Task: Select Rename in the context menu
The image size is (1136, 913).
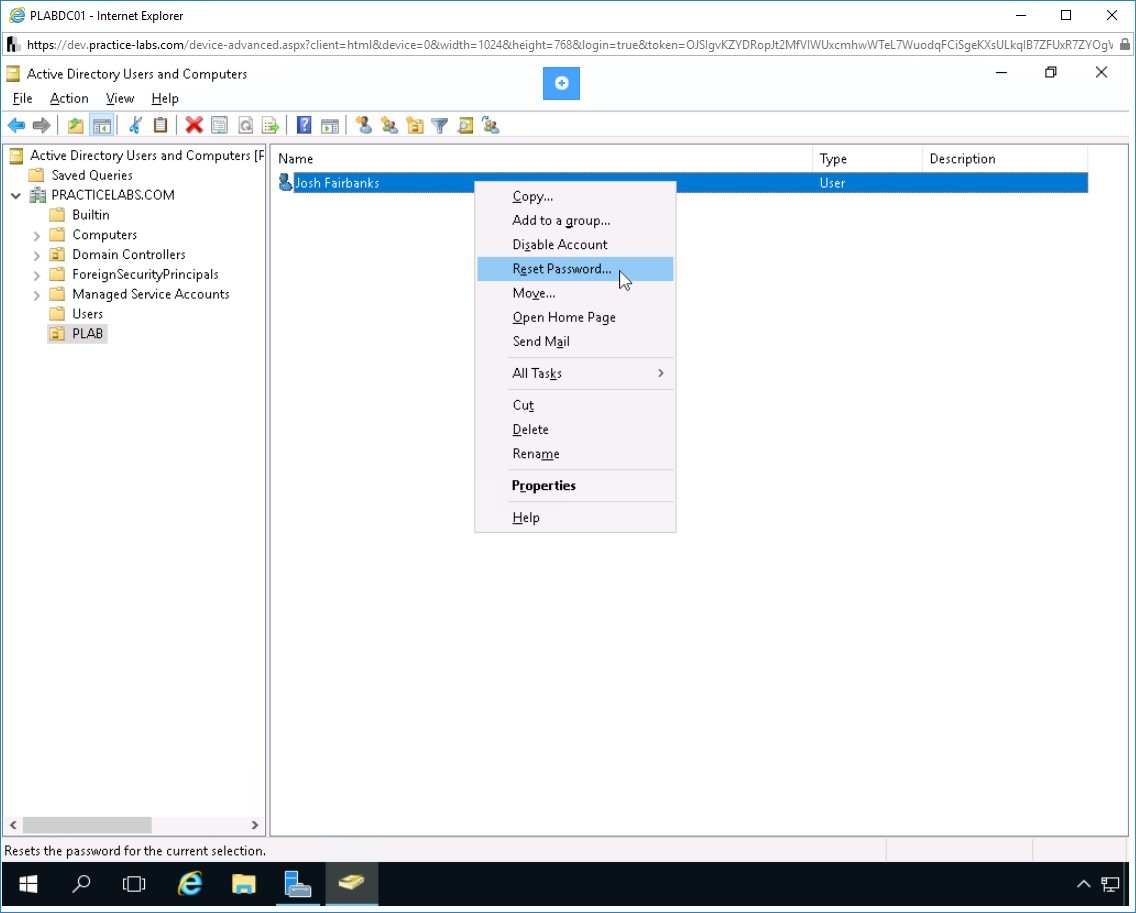Action: click(575, 454)
